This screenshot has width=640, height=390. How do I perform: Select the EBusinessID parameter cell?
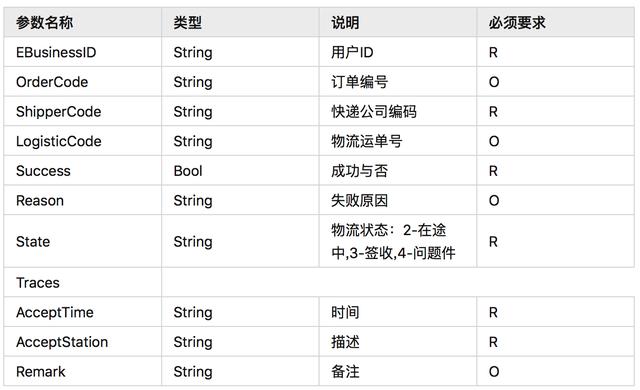pos(83,52)
